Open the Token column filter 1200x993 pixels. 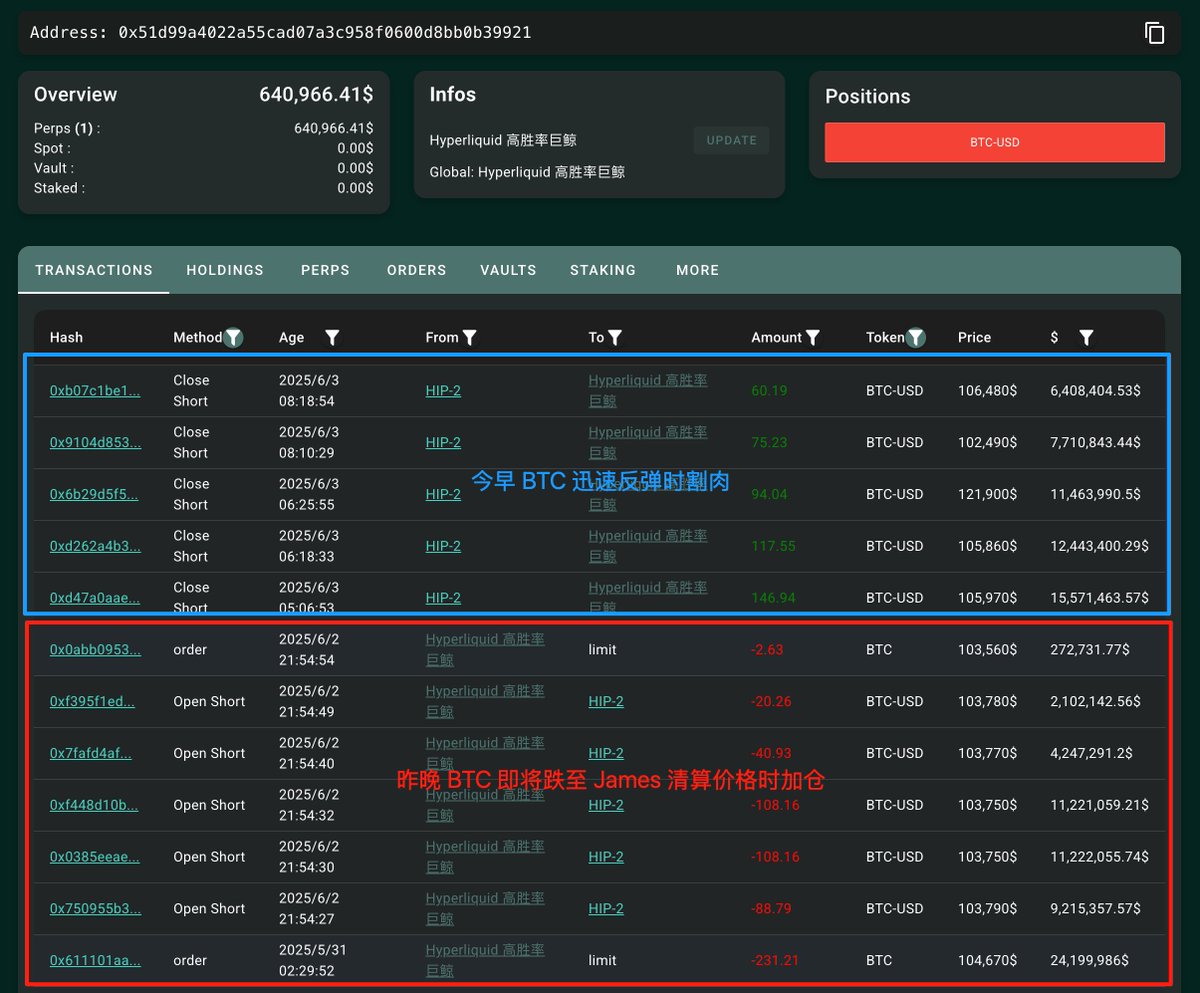(x=916, y=338)
